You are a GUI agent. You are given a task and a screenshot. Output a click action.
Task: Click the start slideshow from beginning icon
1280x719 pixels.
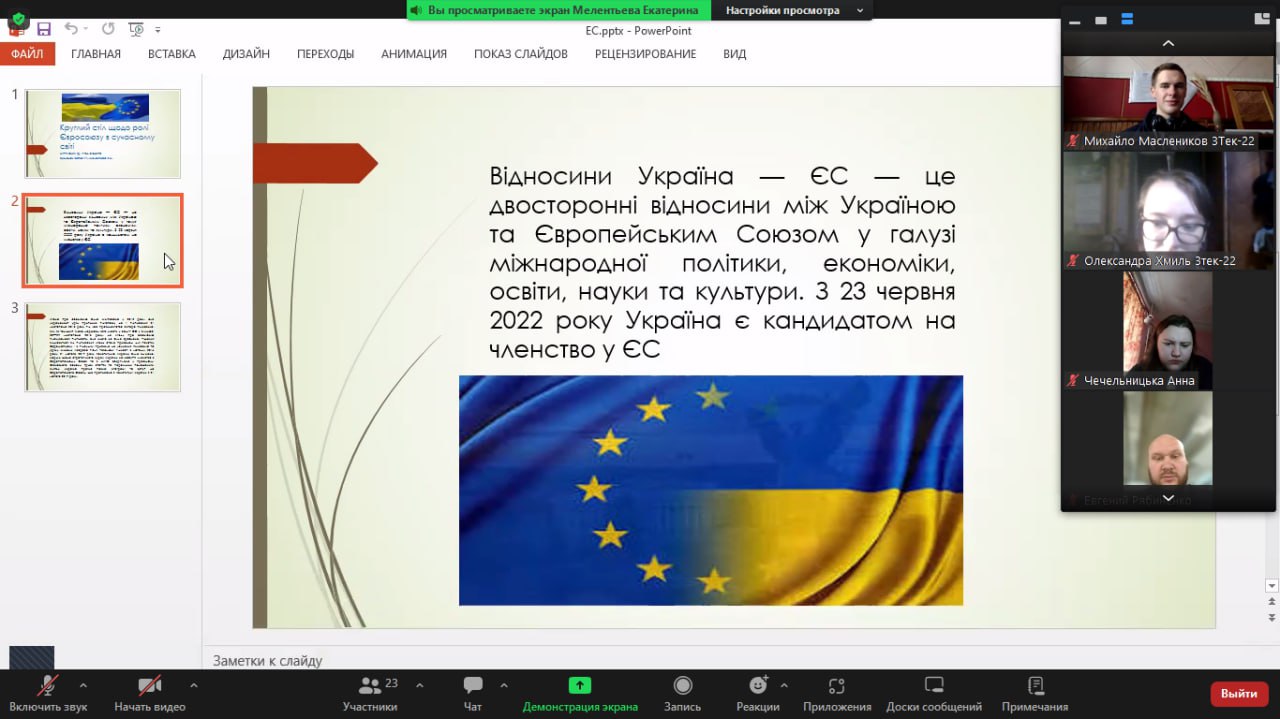click(x=137, y=30)
